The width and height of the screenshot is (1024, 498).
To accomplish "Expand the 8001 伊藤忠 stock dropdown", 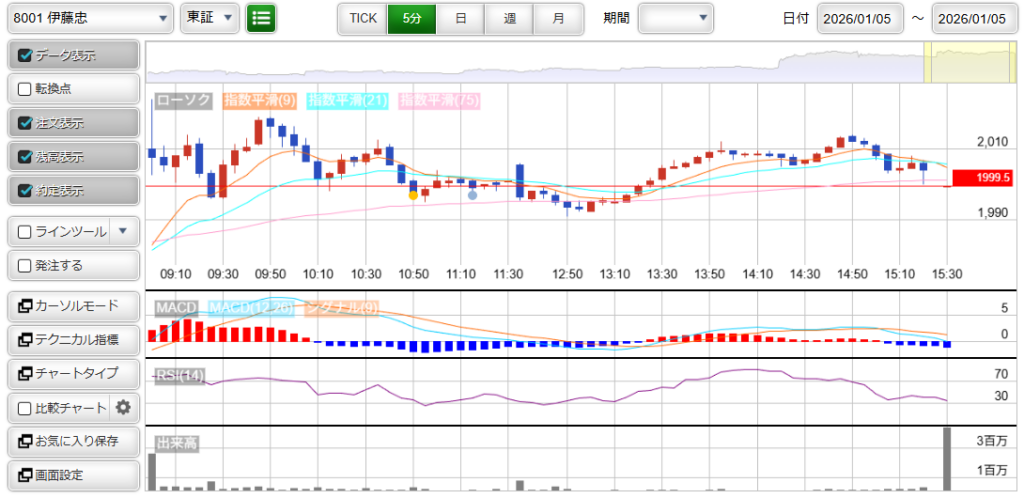I will click(89, 18).
